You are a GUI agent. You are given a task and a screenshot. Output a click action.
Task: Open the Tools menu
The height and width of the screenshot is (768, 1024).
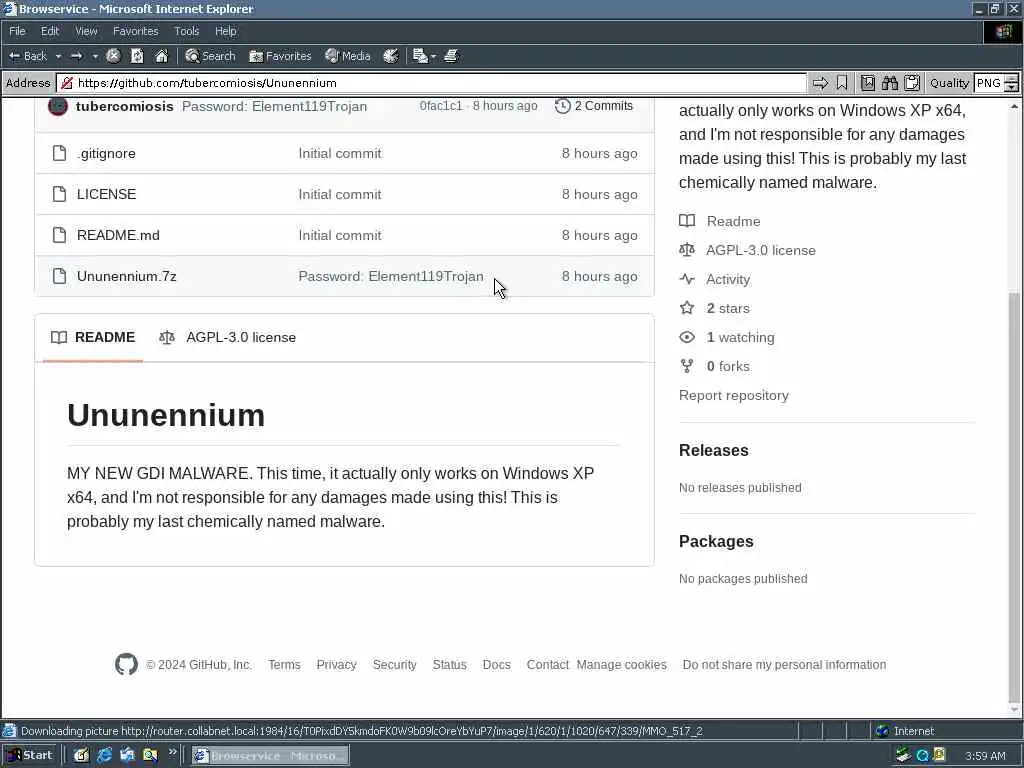click(186, 31)
